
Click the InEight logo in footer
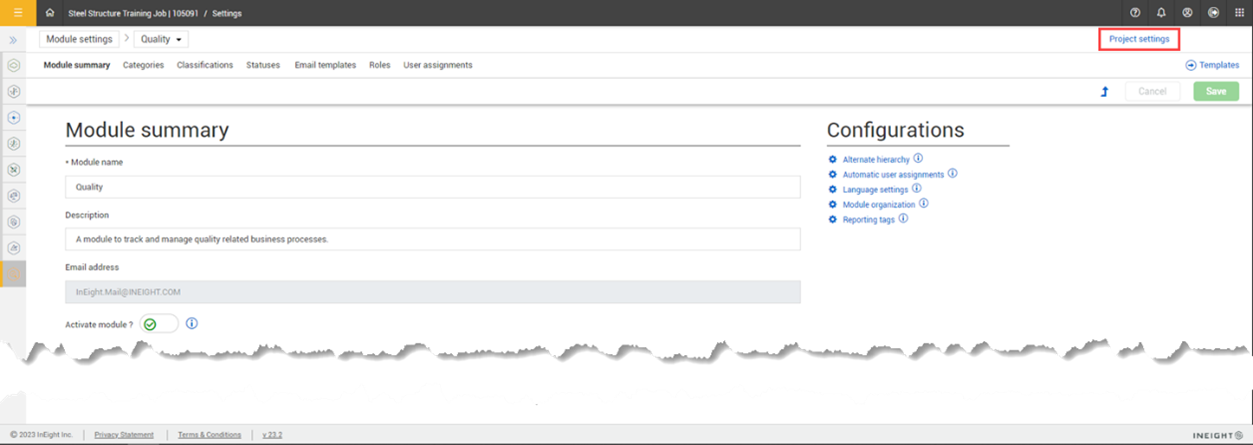(1218, 436)
